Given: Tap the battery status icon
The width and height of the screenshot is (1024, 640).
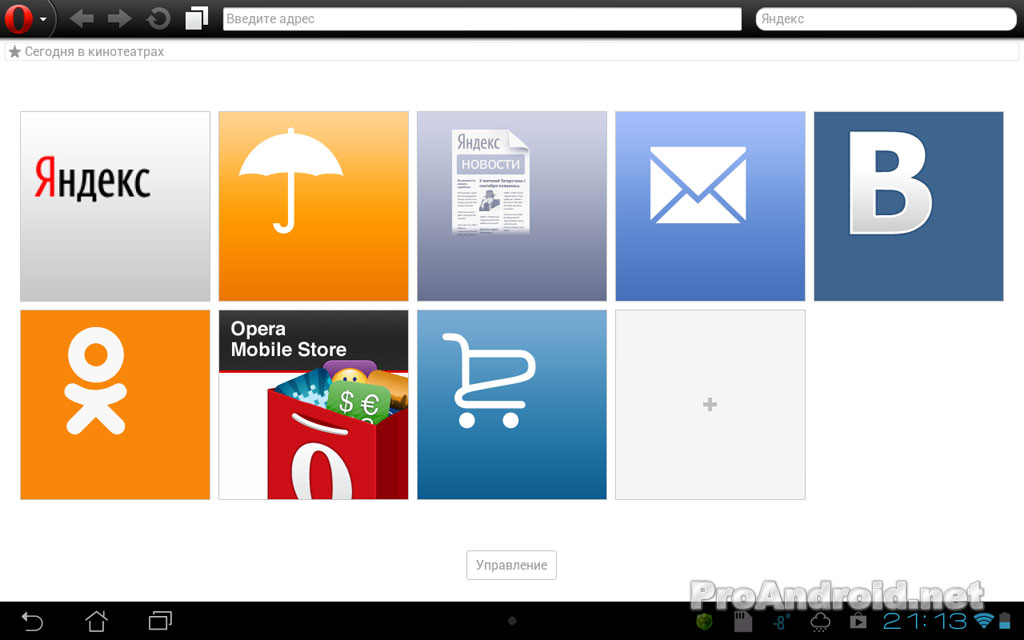Looking at the screenshot, I should click(x=1004, y=621).
